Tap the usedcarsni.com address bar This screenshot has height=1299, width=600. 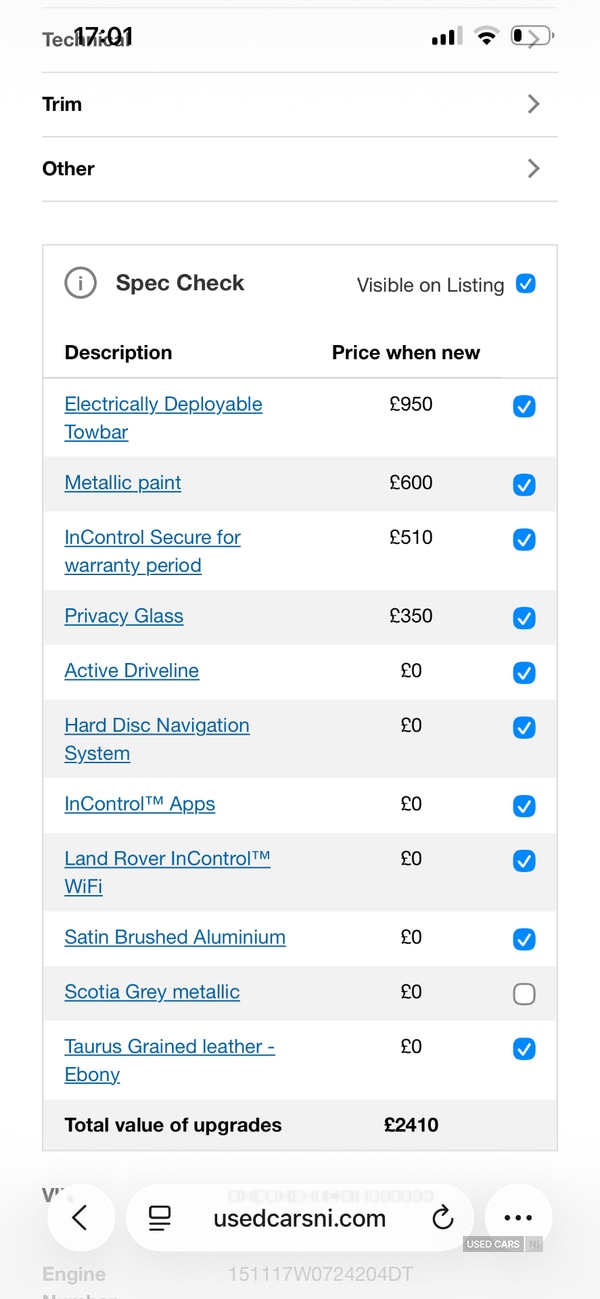299,1218
